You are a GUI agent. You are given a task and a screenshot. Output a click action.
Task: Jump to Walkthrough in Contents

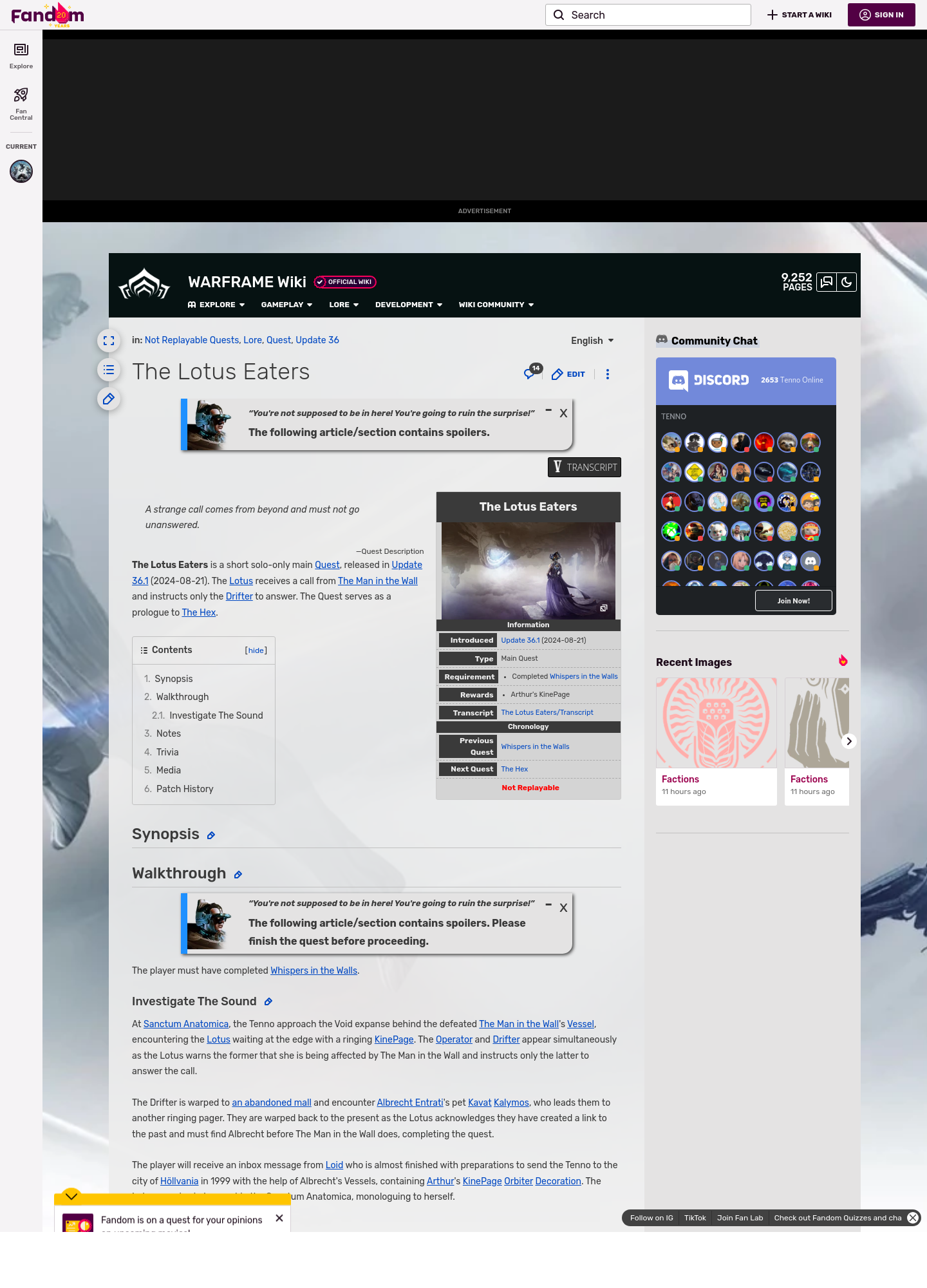182,697
